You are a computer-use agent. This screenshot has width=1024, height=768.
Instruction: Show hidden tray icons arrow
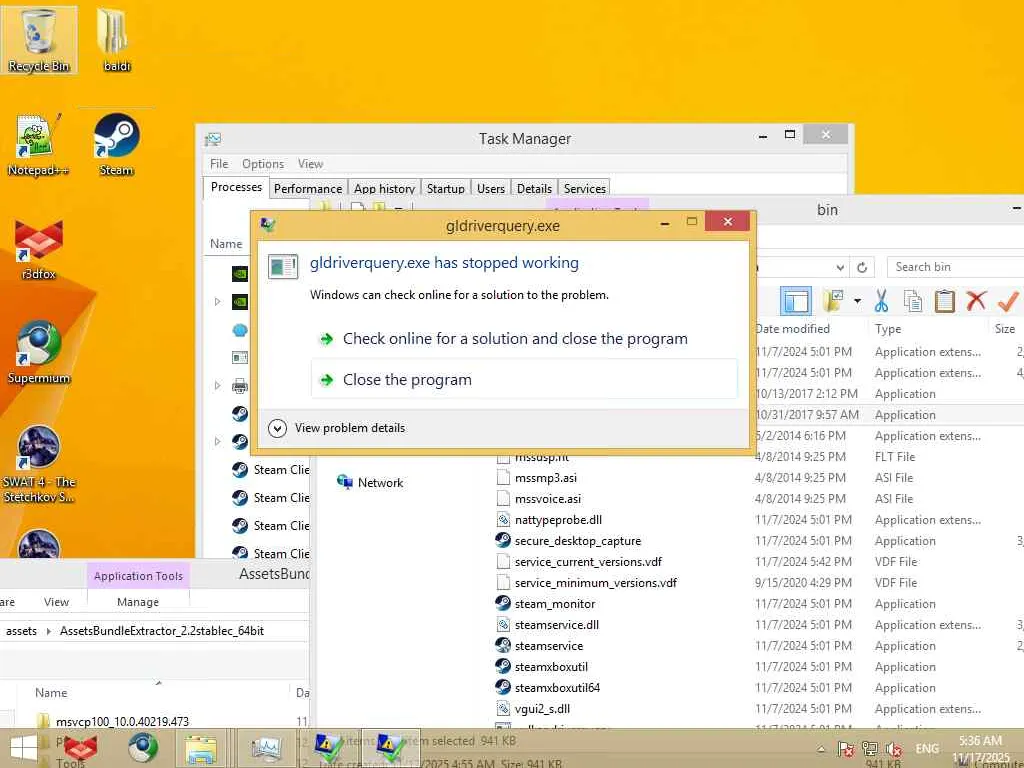coord(822,749)
